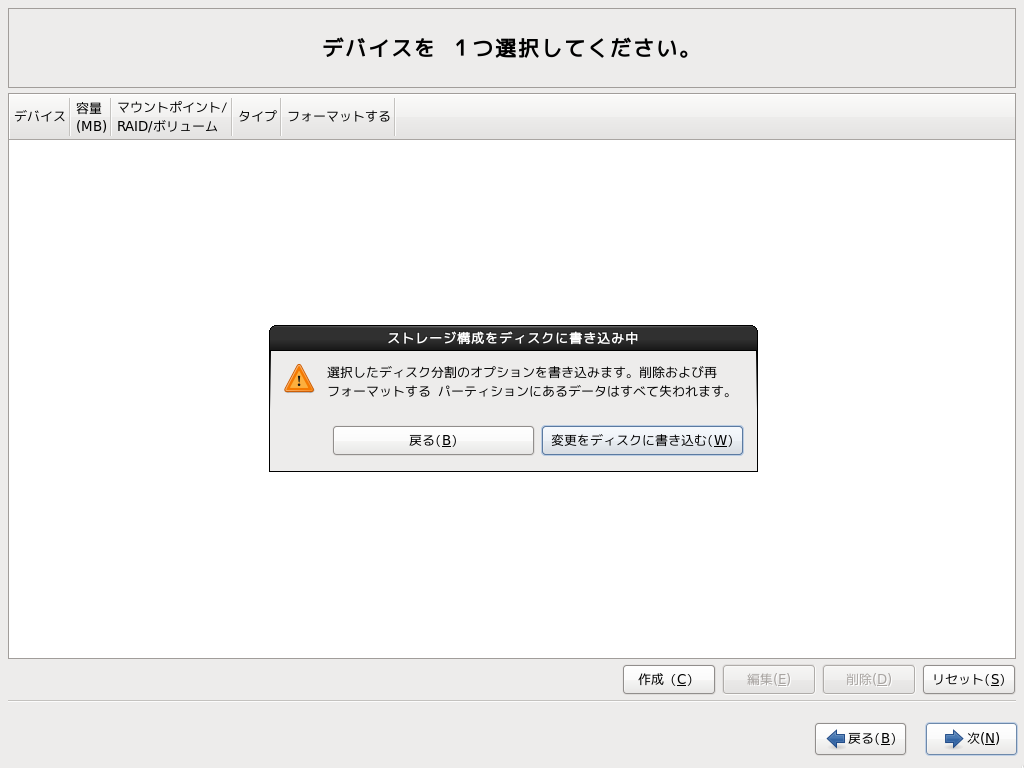Click the 戻る button at the bottom right
1024x768 pixels.
pos(860,739)
